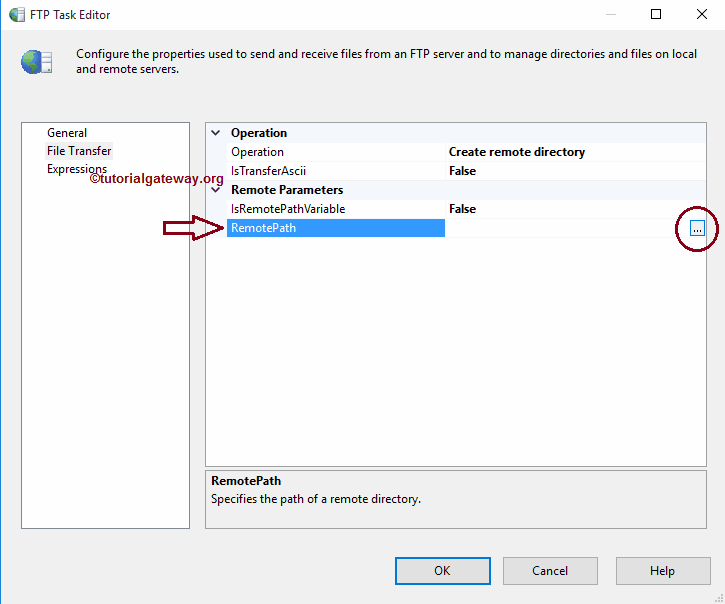The image size is (725, 604).
Task: Open the General page
Action: click(x=67, y=133)
